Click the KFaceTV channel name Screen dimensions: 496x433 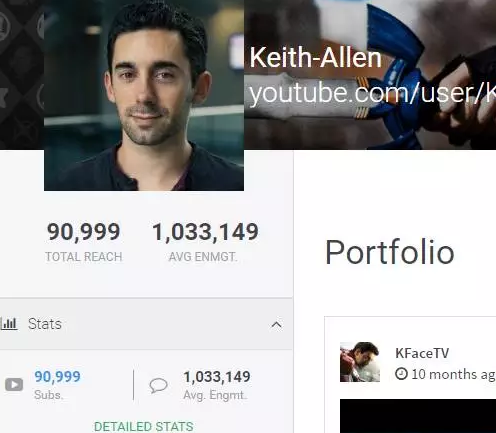pyautogui.click(x=422, y=353)
